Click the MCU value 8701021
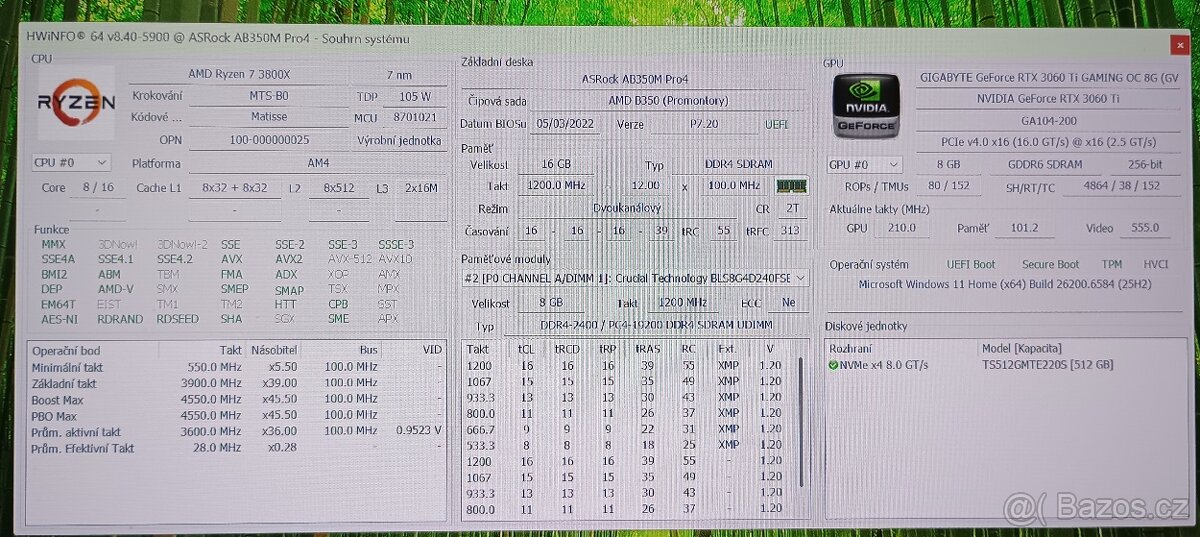The width and height of the screenshot is (1200, 537). (x=414, y=119)
